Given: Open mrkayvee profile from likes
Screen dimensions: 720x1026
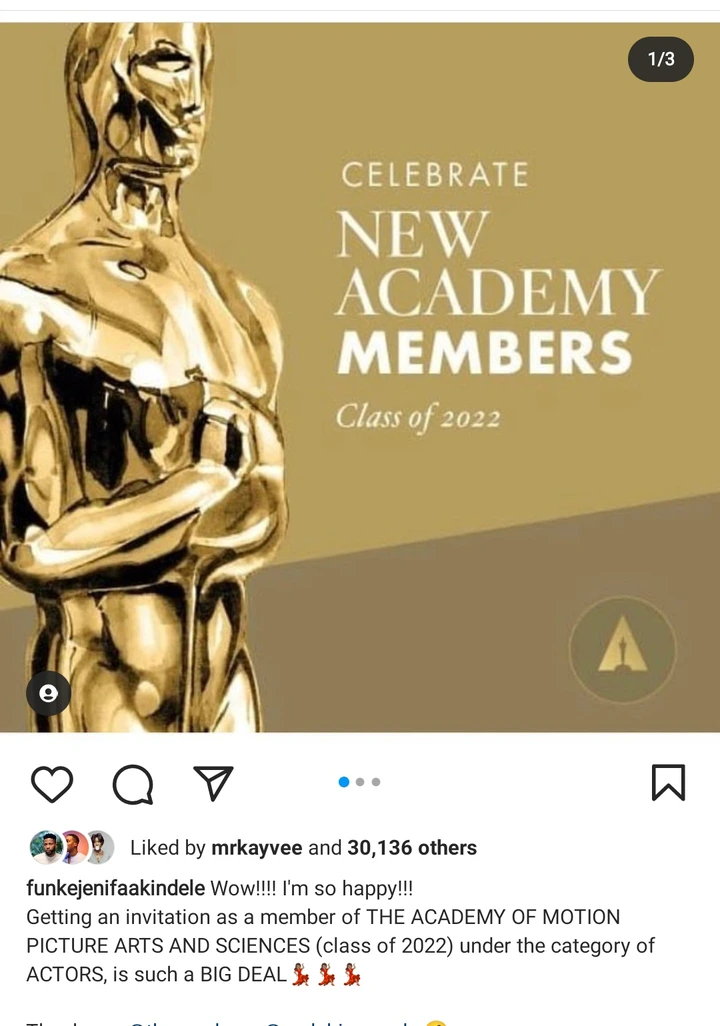Looking at the screenshot, I should click(x=257, y=848).
